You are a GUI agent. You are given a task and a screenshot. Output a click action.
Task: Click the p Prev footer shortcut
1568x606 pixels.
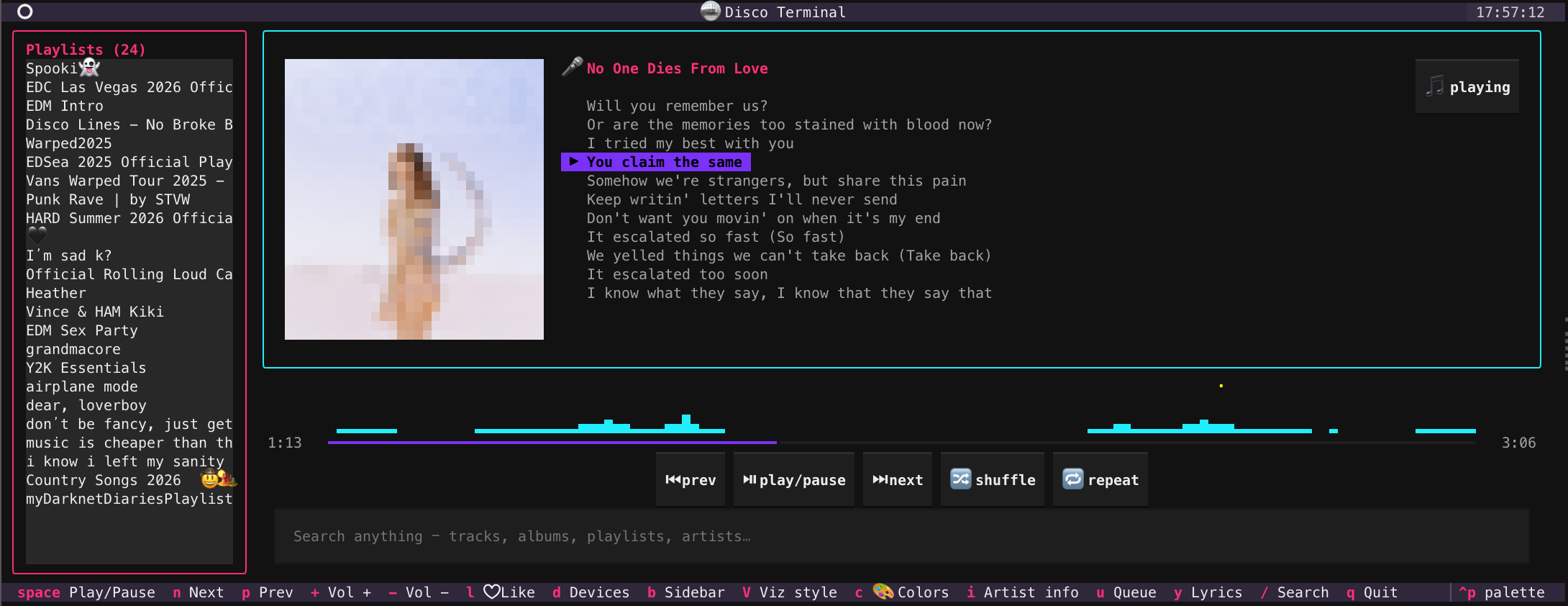[x=268, y=592]
